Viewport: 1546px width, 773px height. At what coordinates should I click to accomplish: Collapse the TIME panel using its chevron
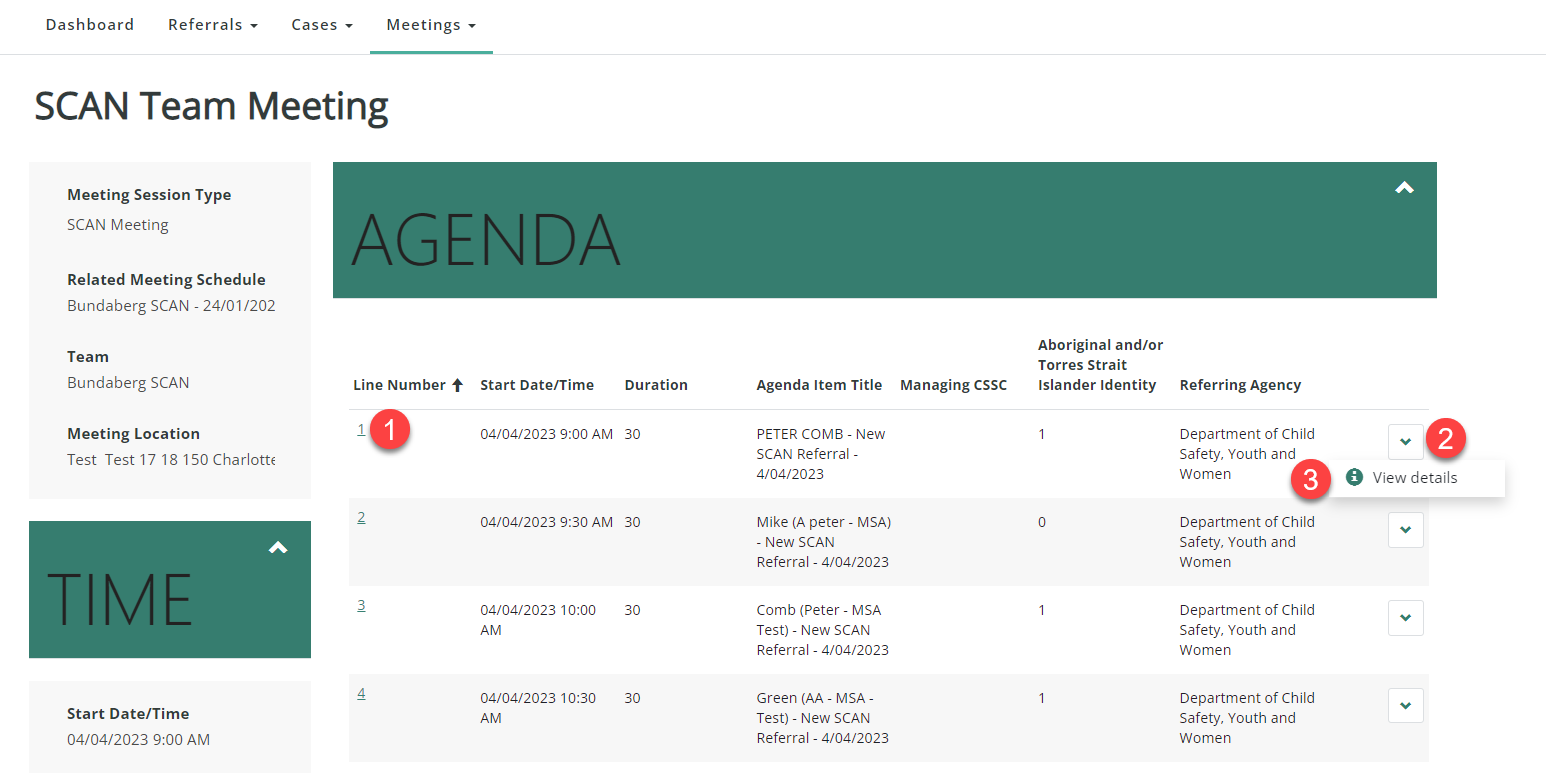coord(278,547)
